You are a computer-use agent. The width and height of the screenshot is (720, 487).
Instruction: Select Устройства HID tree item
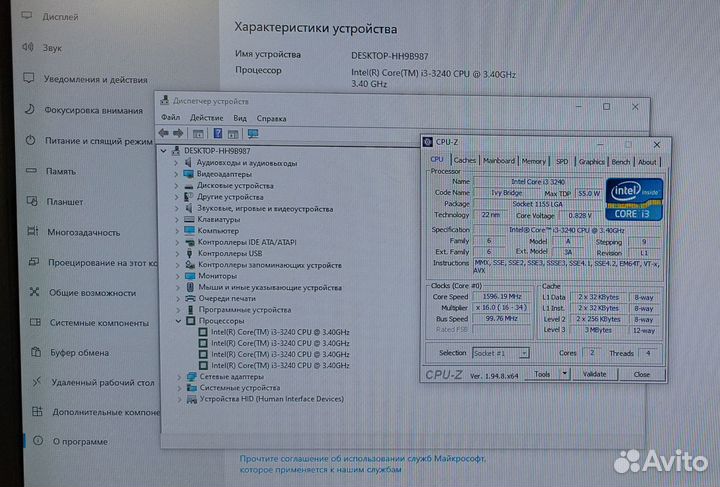click(x=271, y=399)
